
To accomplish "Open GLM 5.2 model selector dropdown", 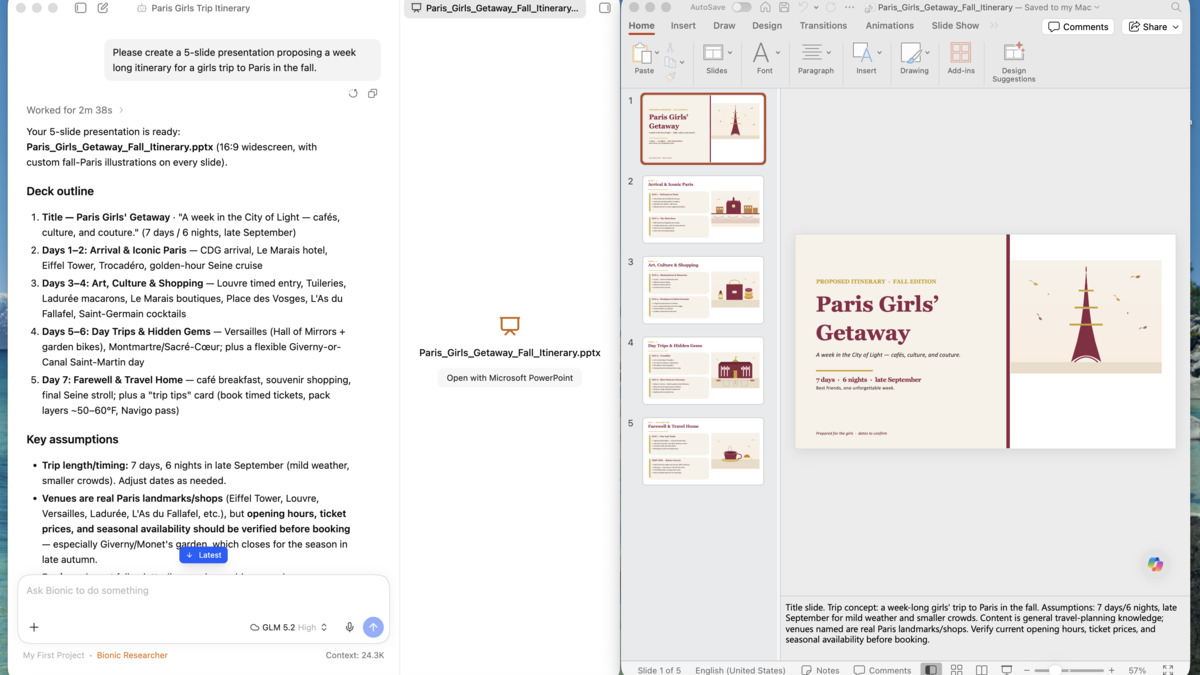I will click(x=289, y=627).
